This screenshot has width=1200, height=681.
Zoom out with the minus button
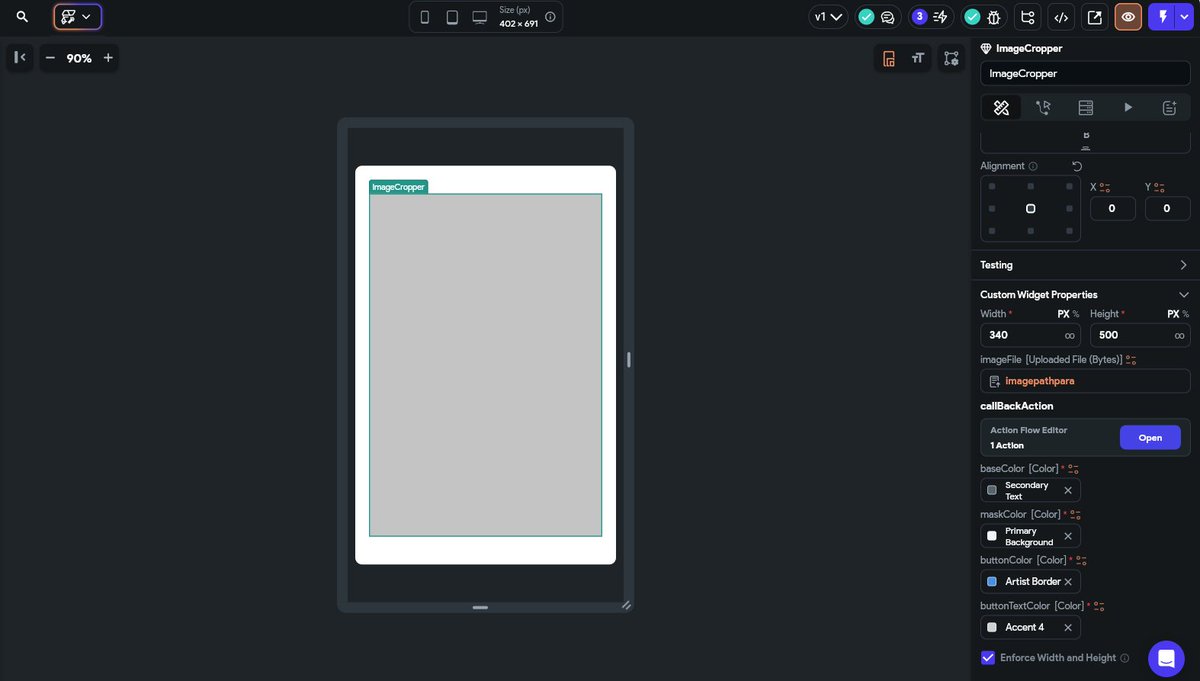coord(50,58)
